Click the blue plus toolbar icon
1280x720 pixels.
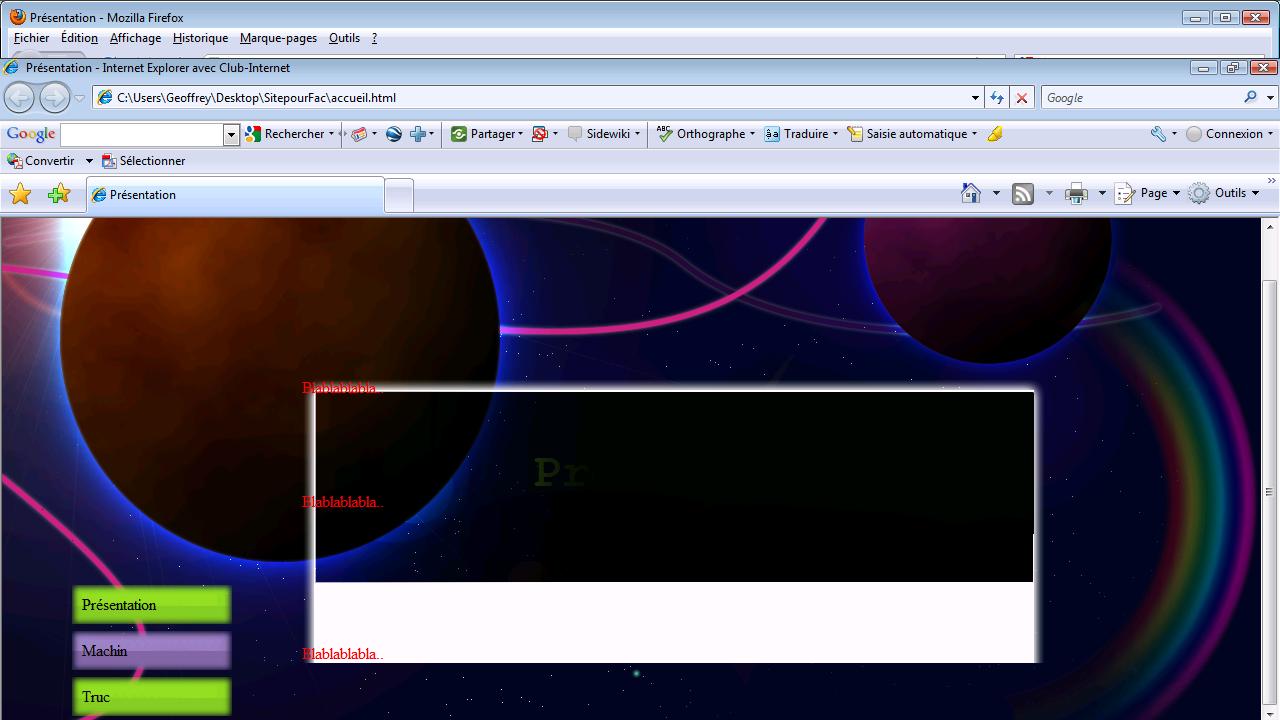(418, 134)
